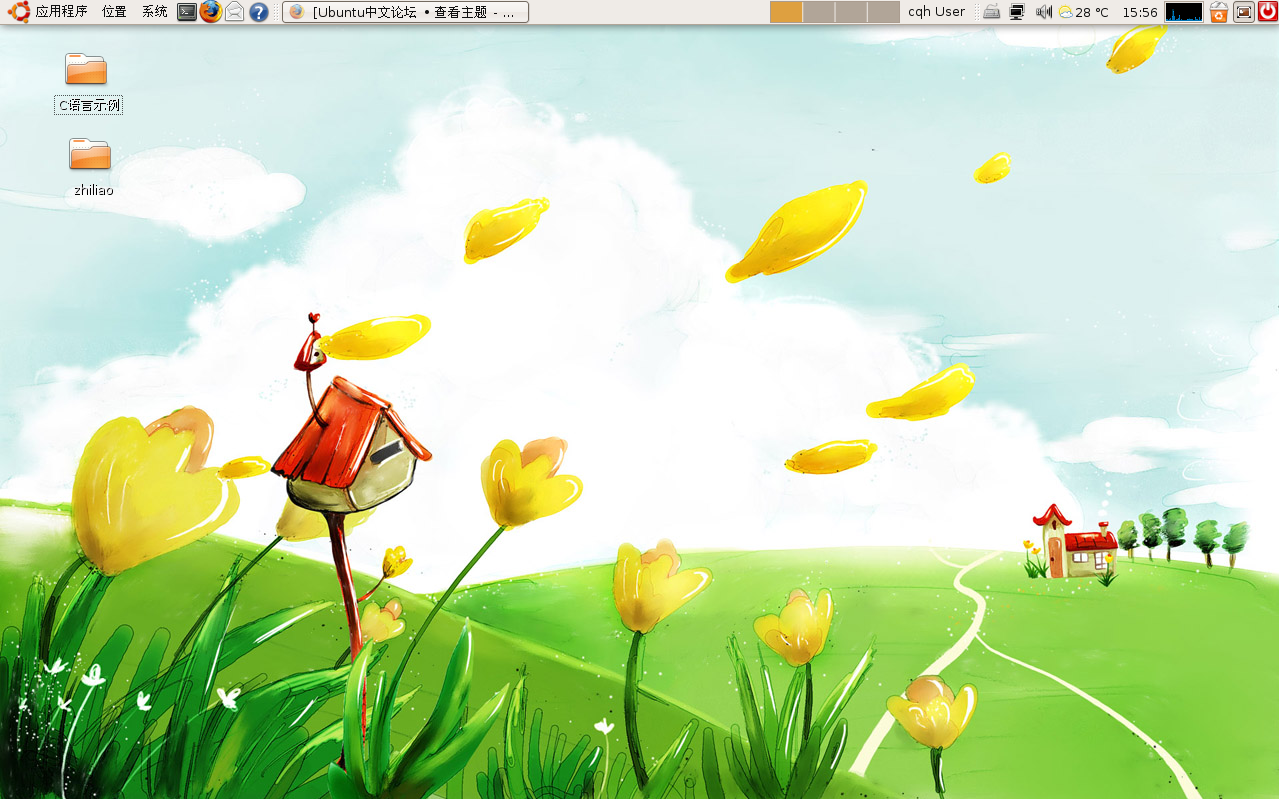Viewport: 1279px width, 799px height.
Task: Open the mail client launcher
Action: pyautogui.click(x=234, y=12)
